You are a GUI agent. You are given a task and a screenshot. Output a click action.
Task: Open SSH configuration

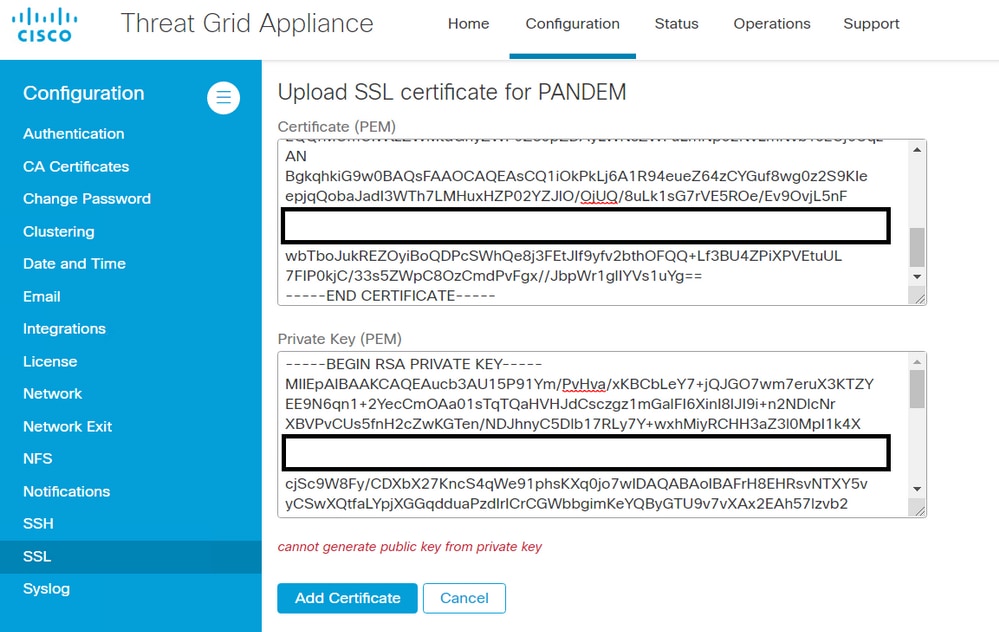(x=38, y=524)
